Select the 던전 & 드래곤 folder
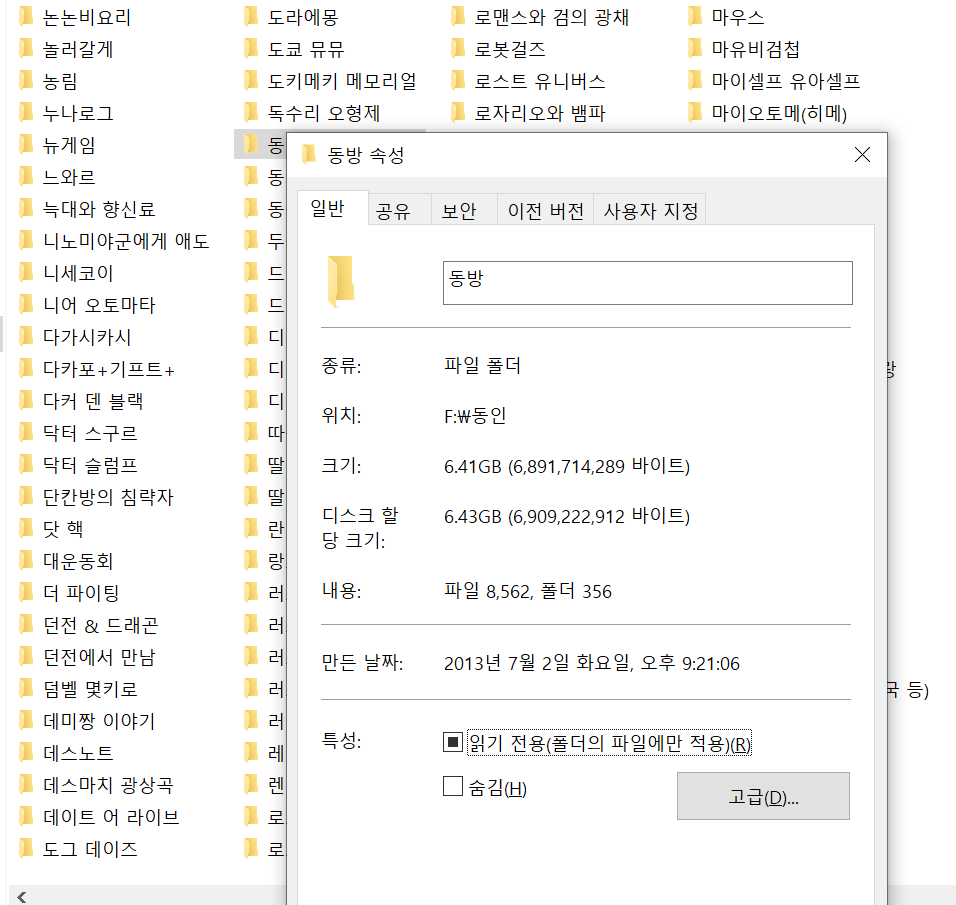 pyautogui.click(x=100, y=625)
